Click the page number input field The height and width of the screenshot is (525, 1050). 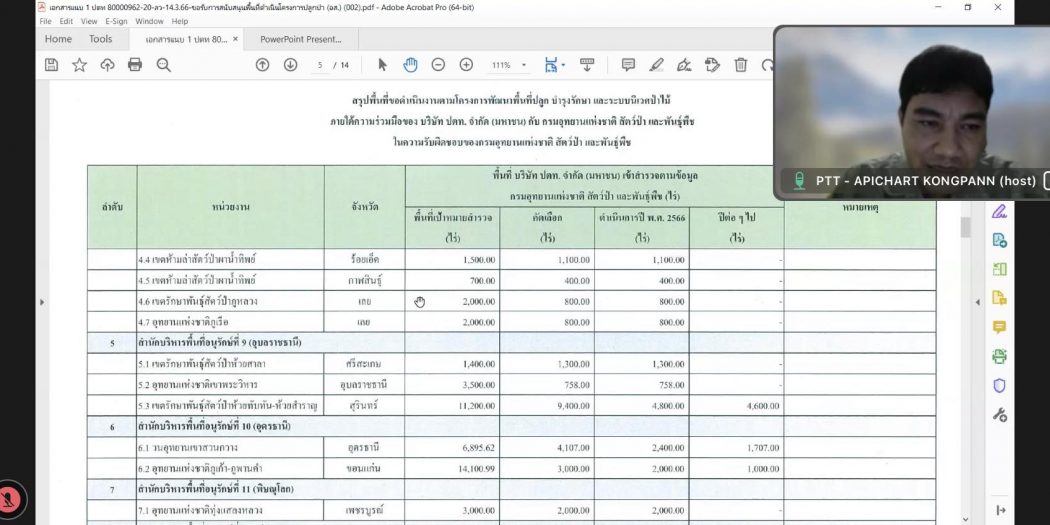(x=320, y=65)
